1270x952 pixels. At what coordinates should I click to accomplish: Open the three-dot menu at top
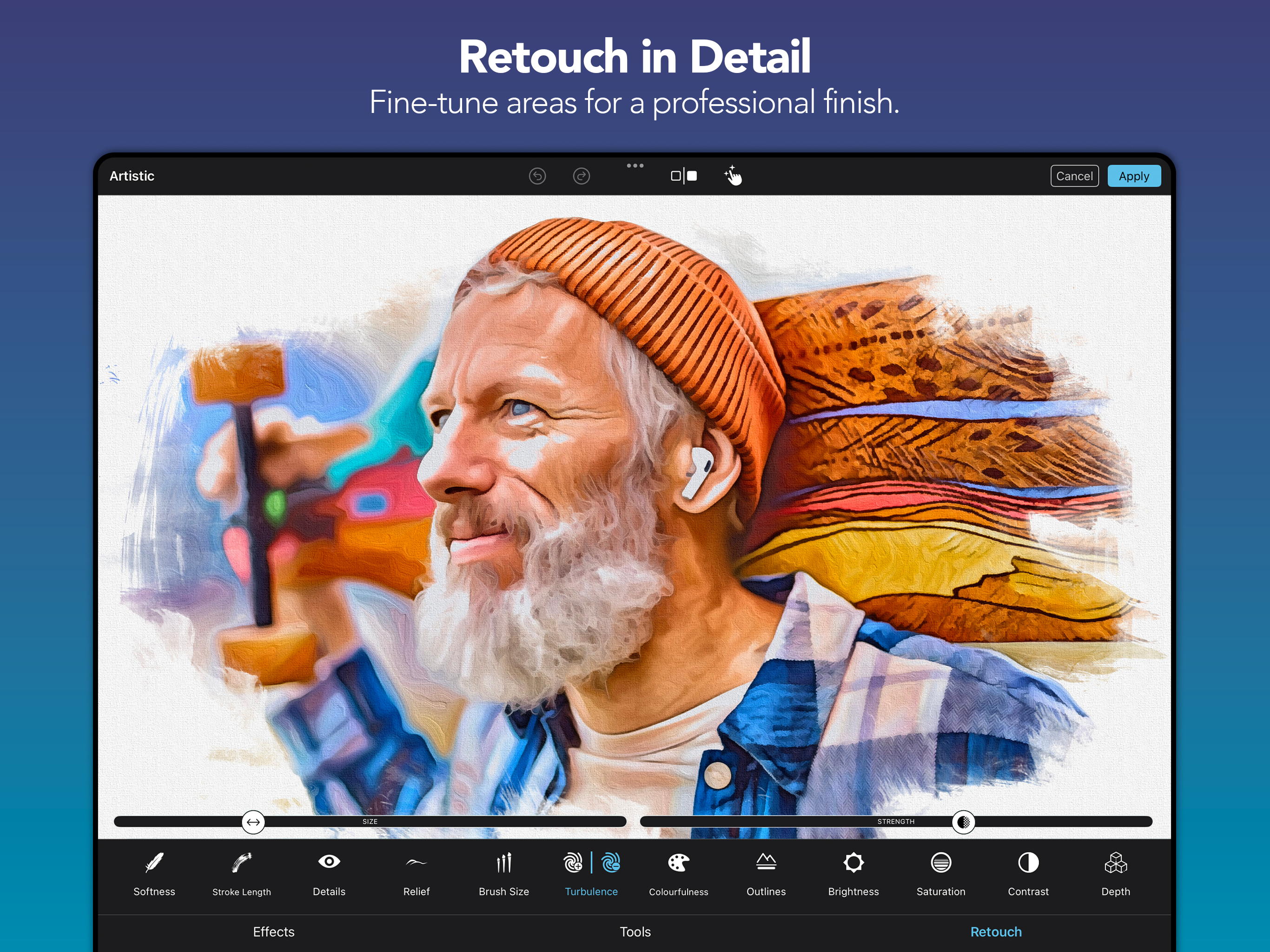pyautogui.click(x=635, y=165)
